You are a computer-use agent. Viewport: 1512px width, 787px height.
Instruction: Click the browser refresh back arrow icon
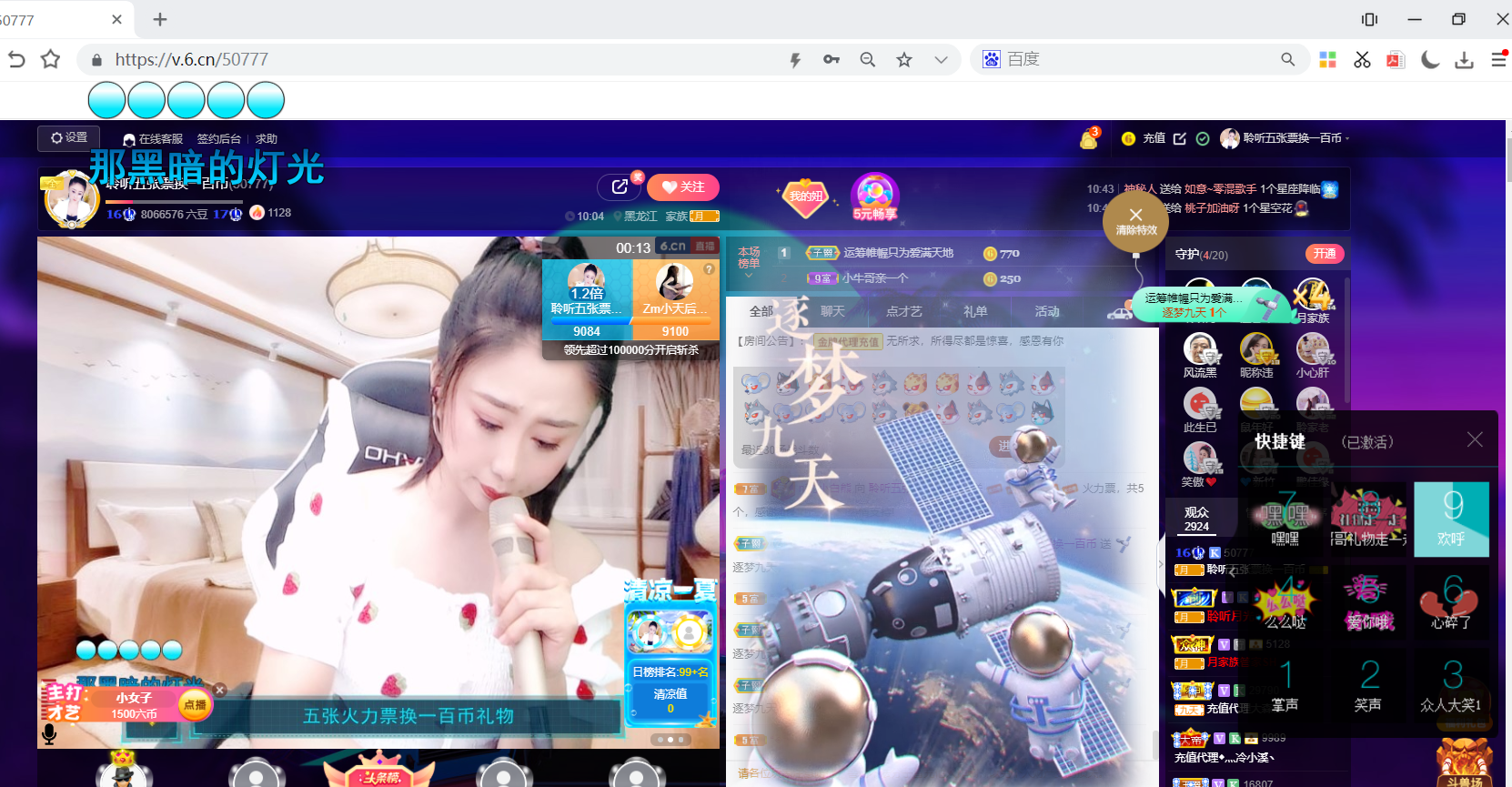pos(16,59)
